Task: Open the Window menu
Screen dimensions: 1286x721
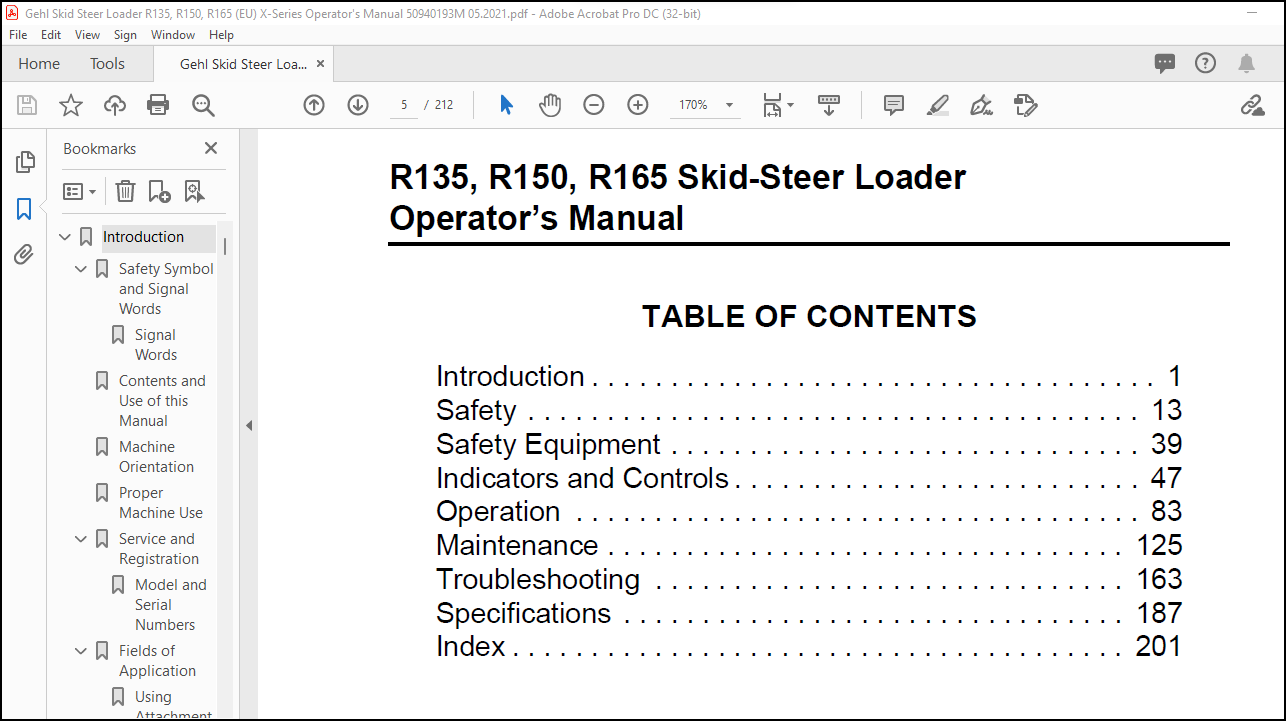Action: coord(173,35)
